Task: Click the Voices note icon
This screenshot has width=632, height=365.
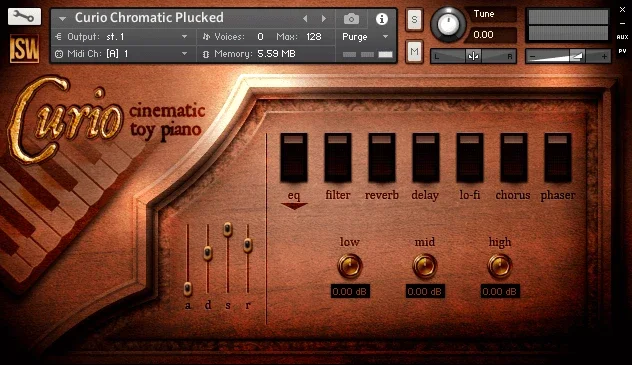Action: pos(206,37)
